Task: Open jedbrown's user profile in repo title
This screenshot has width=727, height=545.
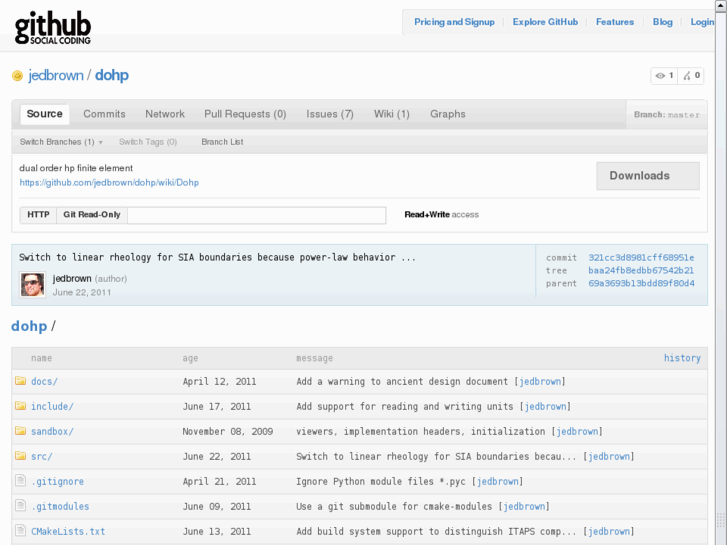Action: tap(56, 75)
